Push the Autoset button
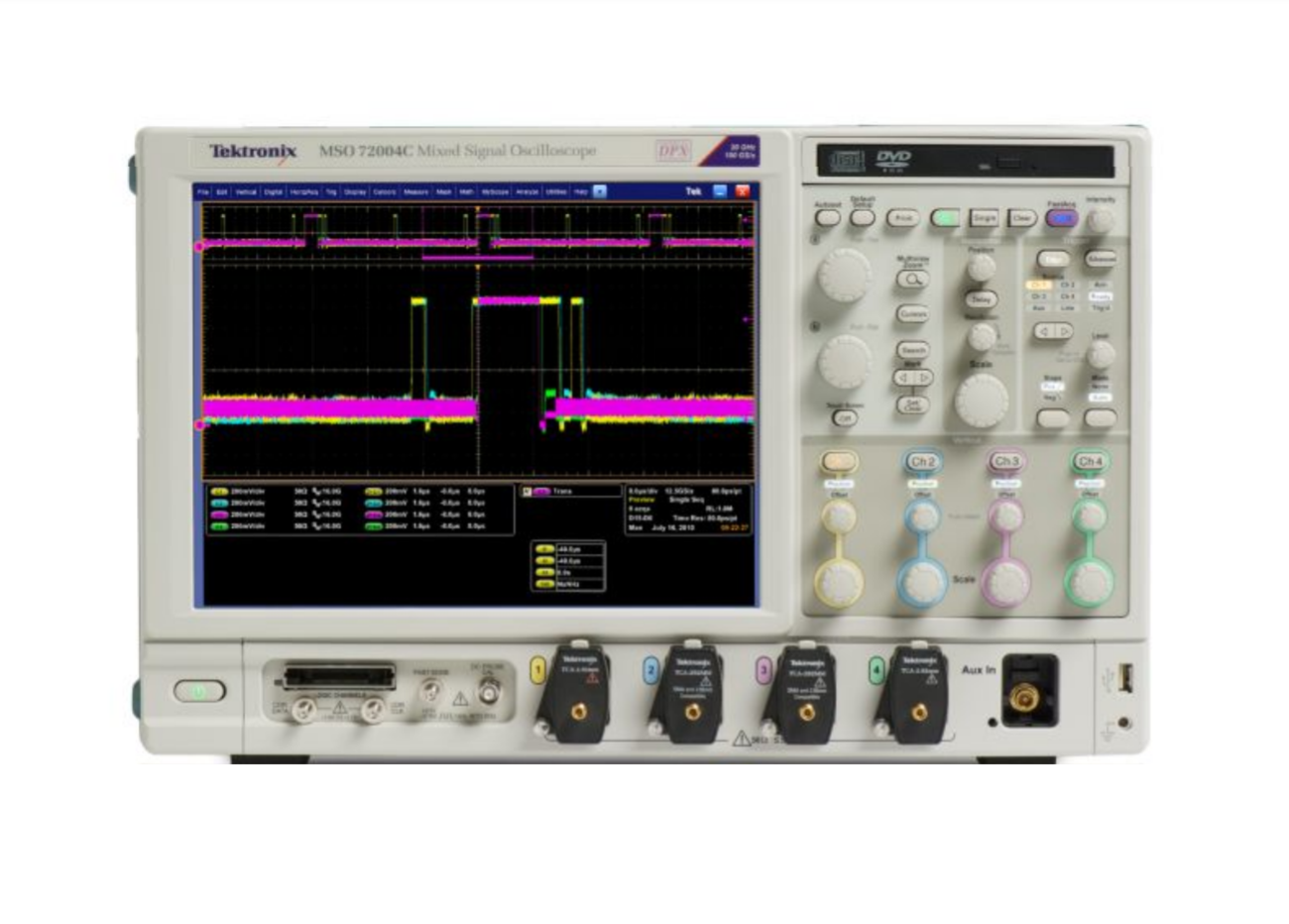The image size is (1289, 924). [828, 218]
